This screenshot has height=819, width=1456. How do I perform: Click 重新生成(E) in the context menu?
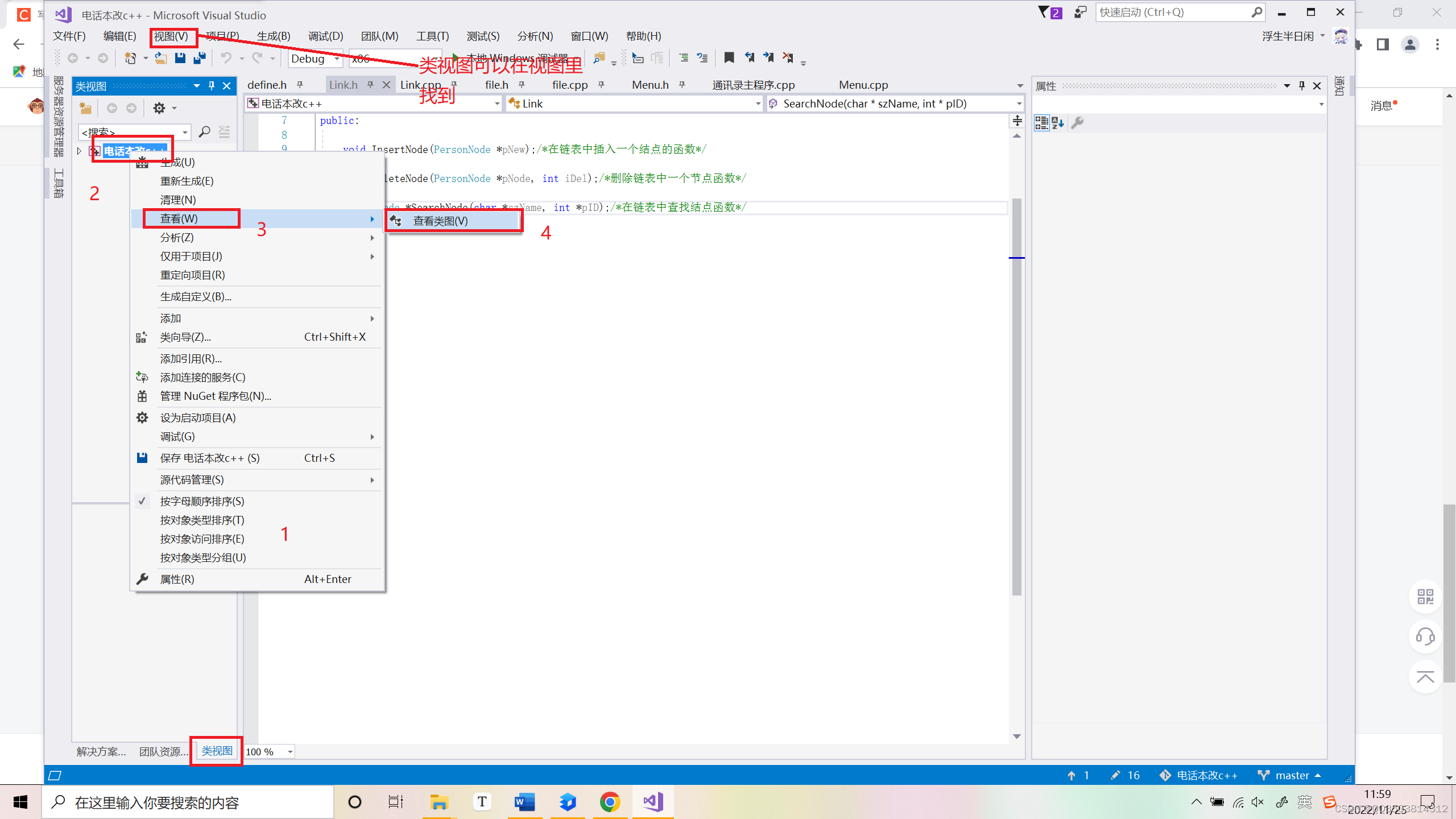(x=187, y=181)
